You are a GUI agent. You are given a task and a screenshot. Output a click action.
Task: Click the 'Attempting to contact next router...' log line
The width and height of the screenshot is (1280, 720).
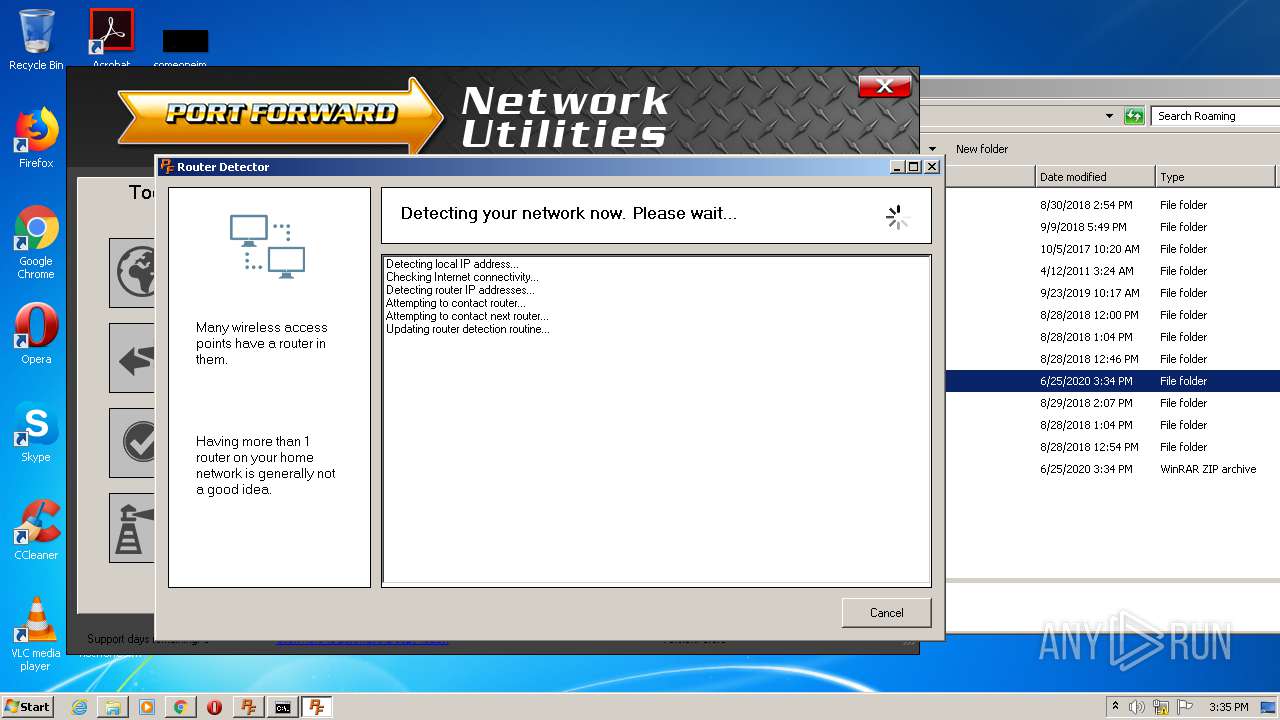[x=467, y=316]
